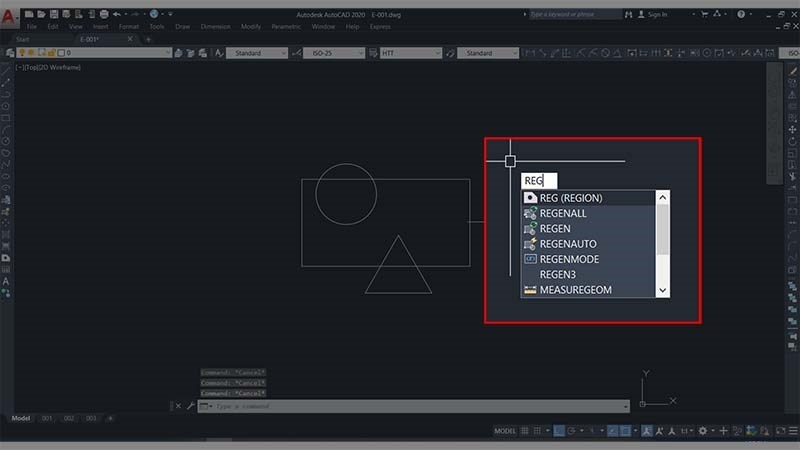Toggle the grid display in status bar
800x450 pixels.
point(524,431)
